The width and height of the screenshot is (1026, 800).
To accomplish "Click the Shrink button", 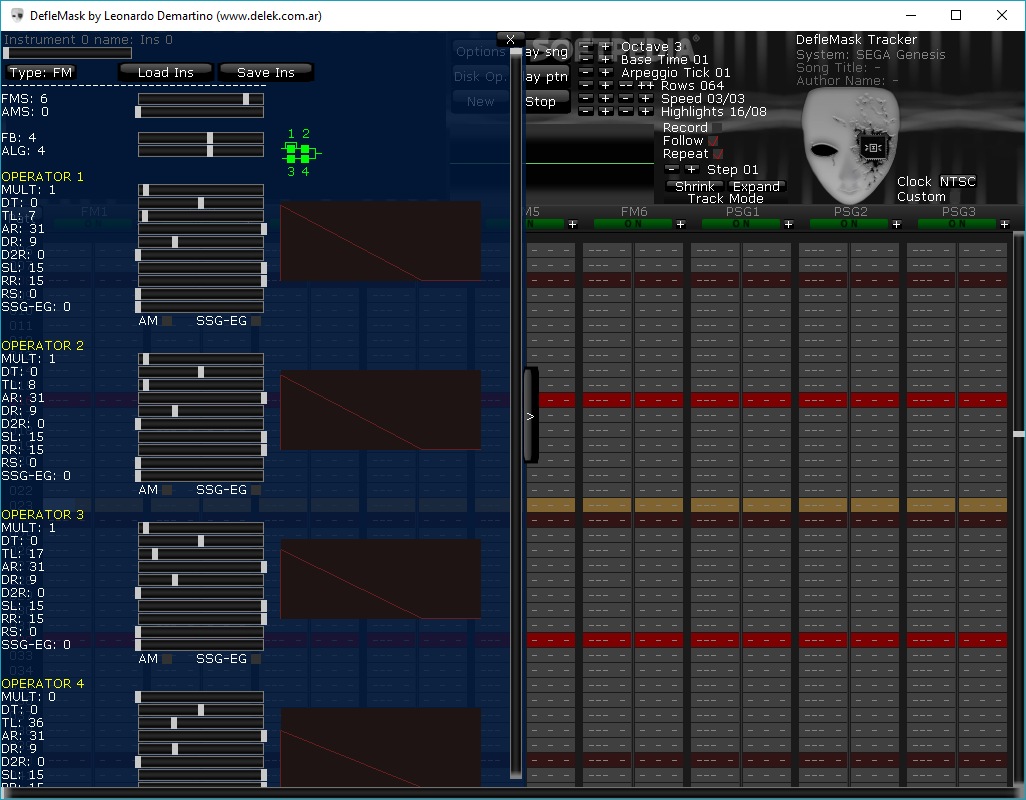I will (x=694, y=186).
